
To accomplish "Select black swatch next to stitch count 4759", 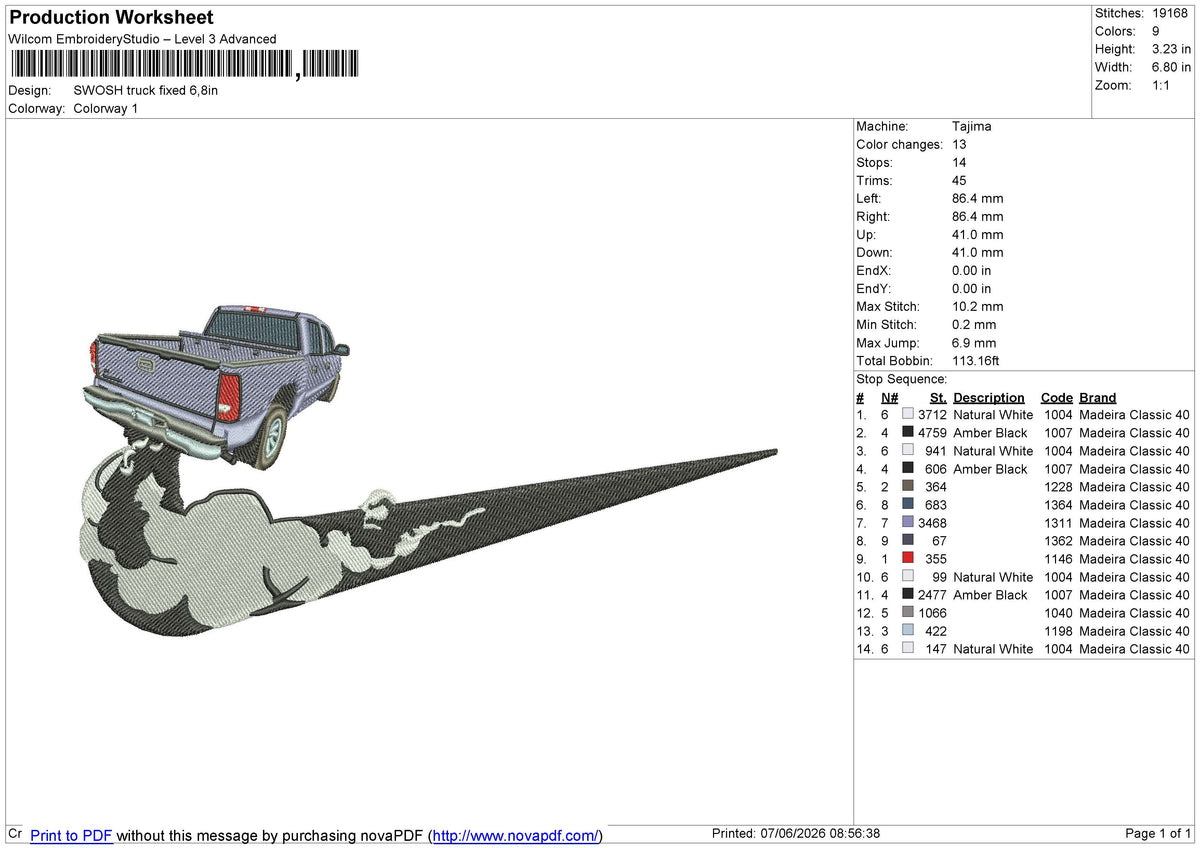I will 908,433.
